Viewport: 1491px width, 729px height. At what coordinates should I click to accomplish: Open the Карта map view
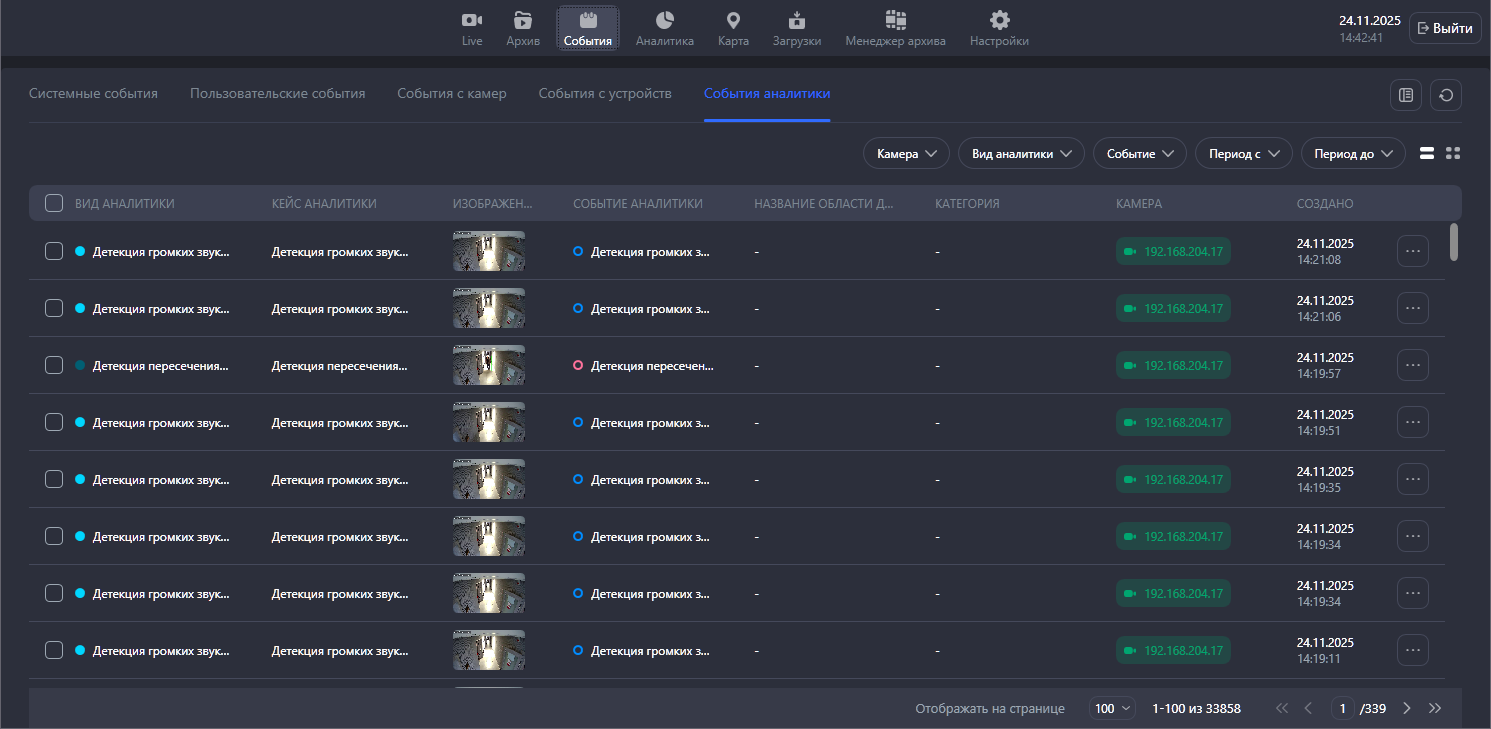tap(733, 28)
